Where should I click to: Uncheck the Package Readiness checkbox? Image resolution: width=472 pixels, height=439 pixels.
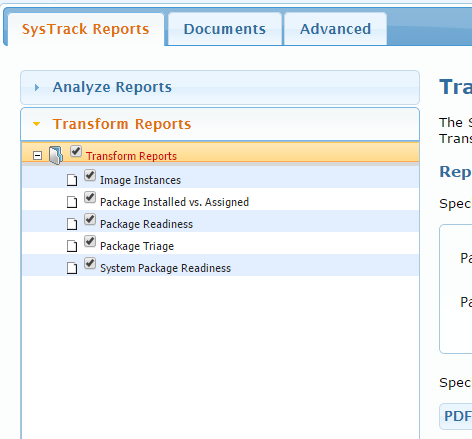pos(90,219)
